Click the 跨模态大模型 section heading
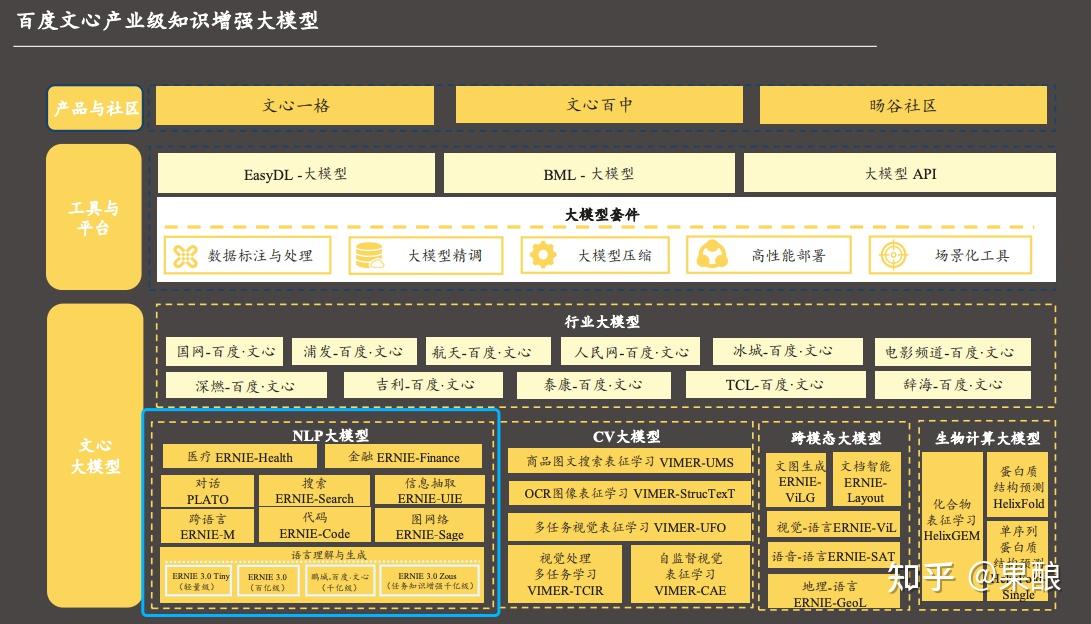Image resolution: width=1091 pixels, height=624 pixels. pyautogui.click(x=836, y=438)
